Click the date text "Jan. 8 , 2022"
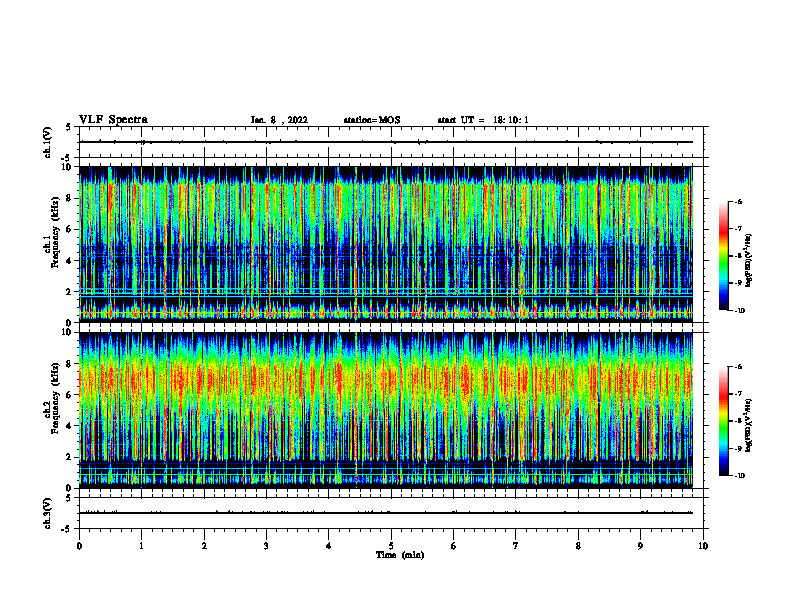 coord(279,120)
